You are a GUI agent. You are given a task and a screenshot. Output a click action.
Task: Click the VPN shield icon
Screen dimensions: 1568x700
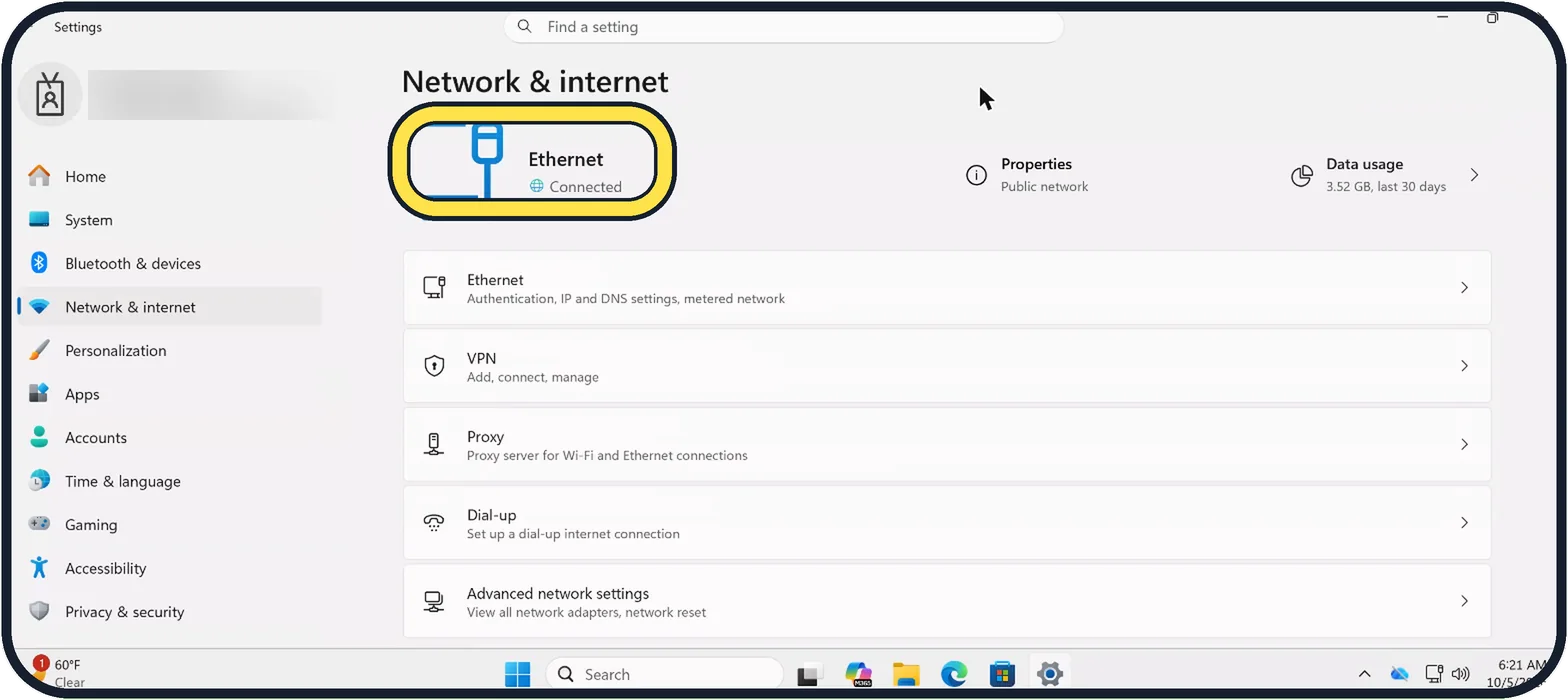pyautogui.click(x=434, y=366)
